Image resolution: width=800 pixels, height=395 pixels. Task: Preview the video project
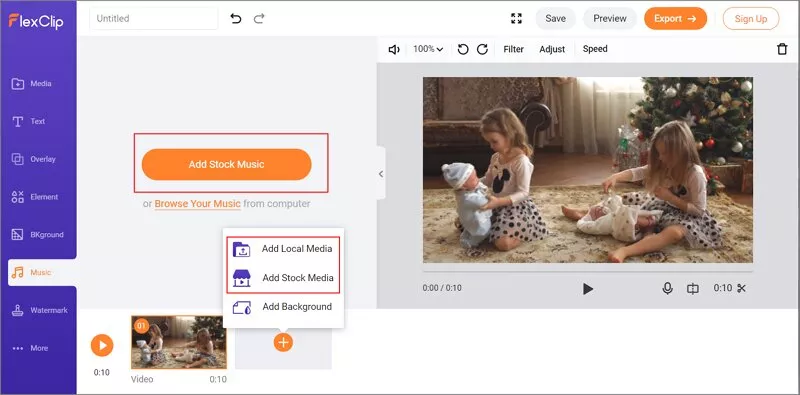tap(610, 18)
